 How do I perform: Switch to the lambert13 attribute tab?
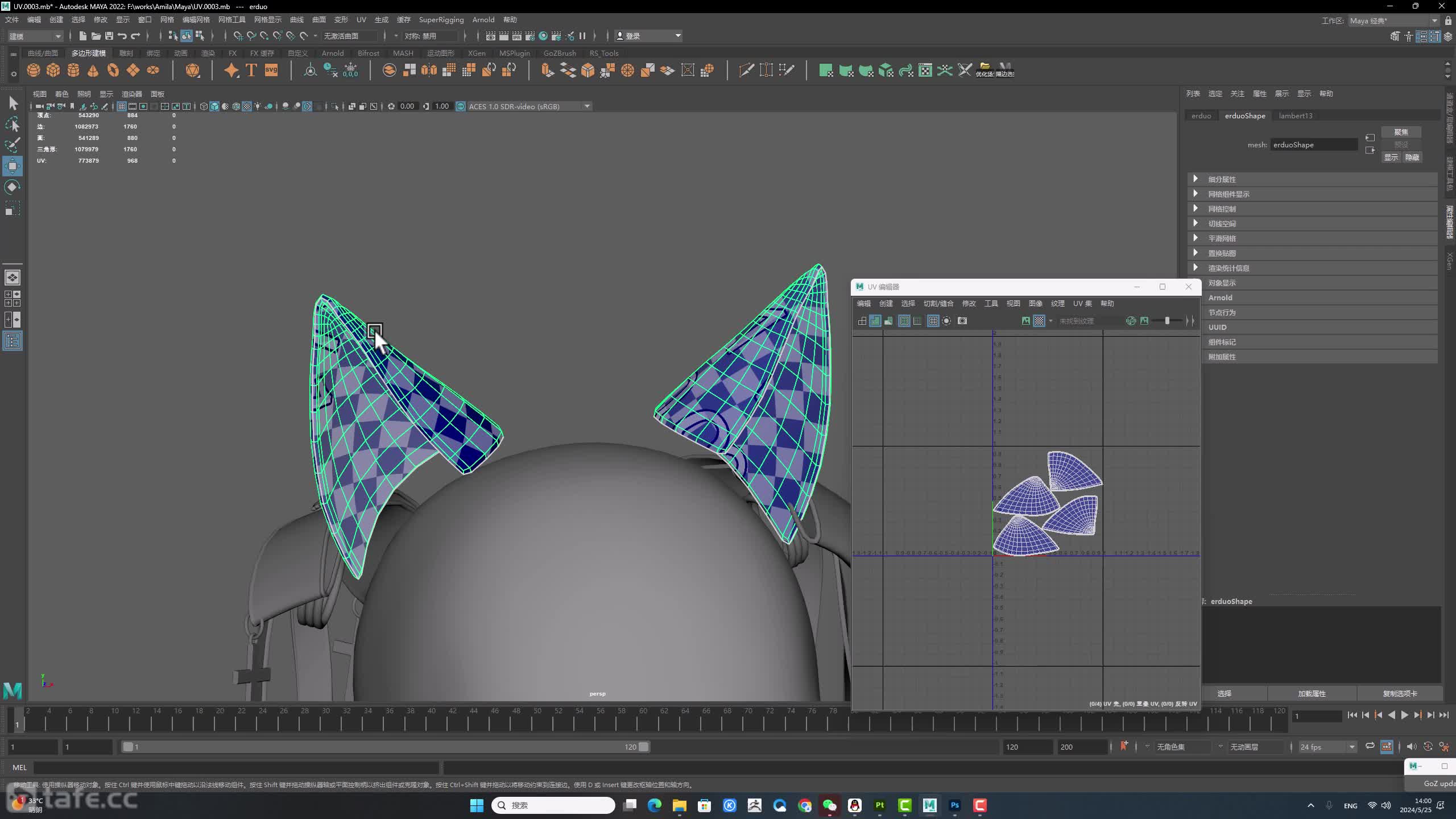(x=1296, y=115)
